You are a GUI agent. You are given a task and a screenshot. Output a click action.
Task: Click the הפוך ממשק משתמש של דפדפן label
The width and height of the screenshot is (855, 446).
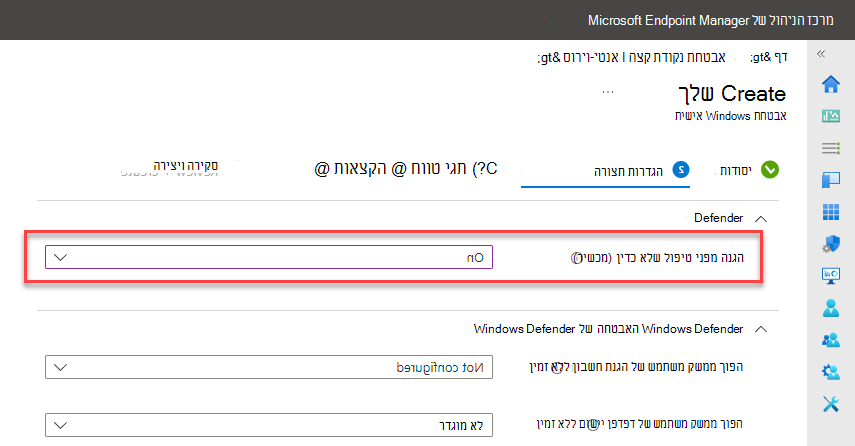[639, 424]
